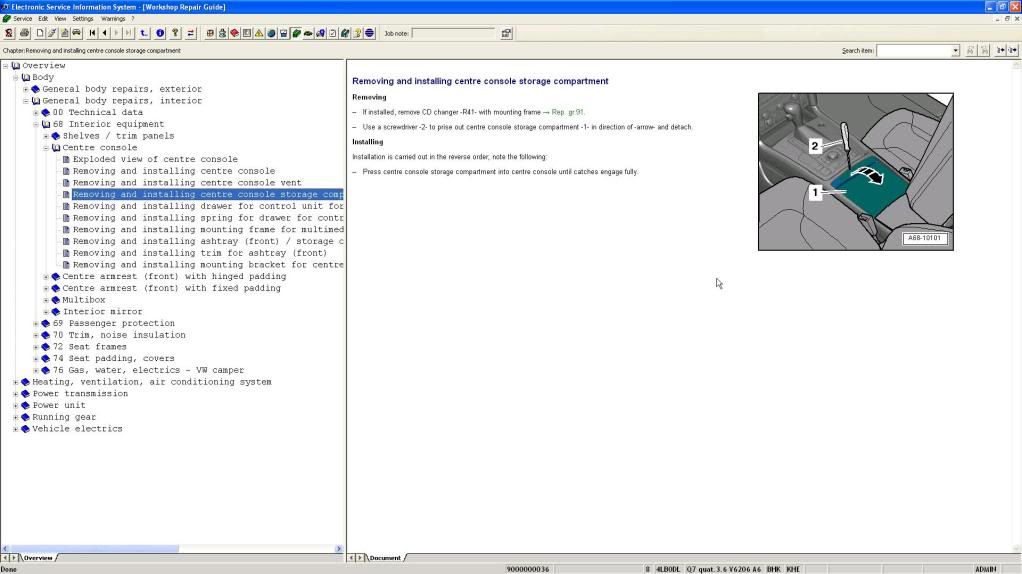The width and height of the screenshot is (1022, 574).
Task: Follow the Rep. gr.91 link
Action: [567, 112]
